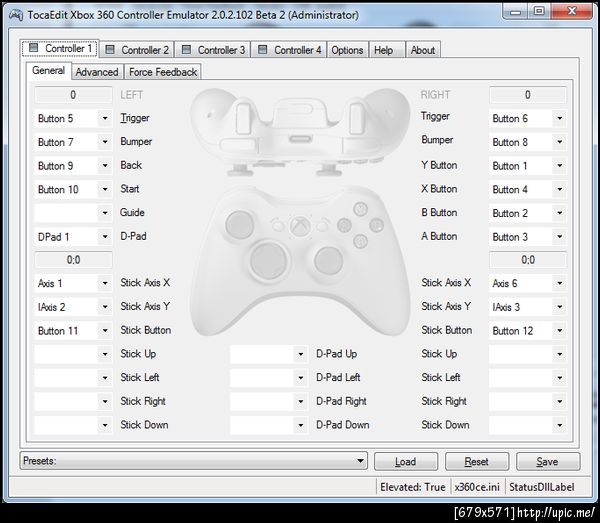Switch to the Advanced sub-tab
Screen dimensions: 600x523
click(97, 72)
